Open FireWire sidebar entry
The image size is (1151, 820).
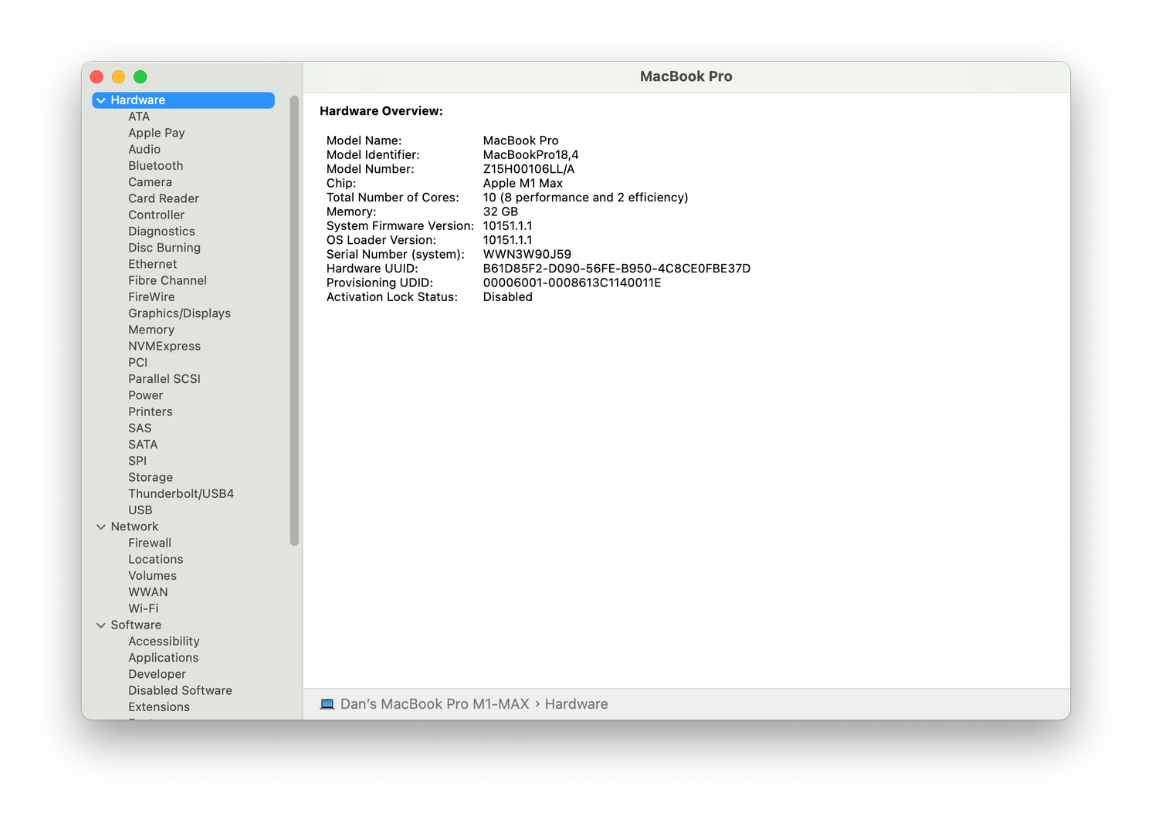click(x=152, y=297)
